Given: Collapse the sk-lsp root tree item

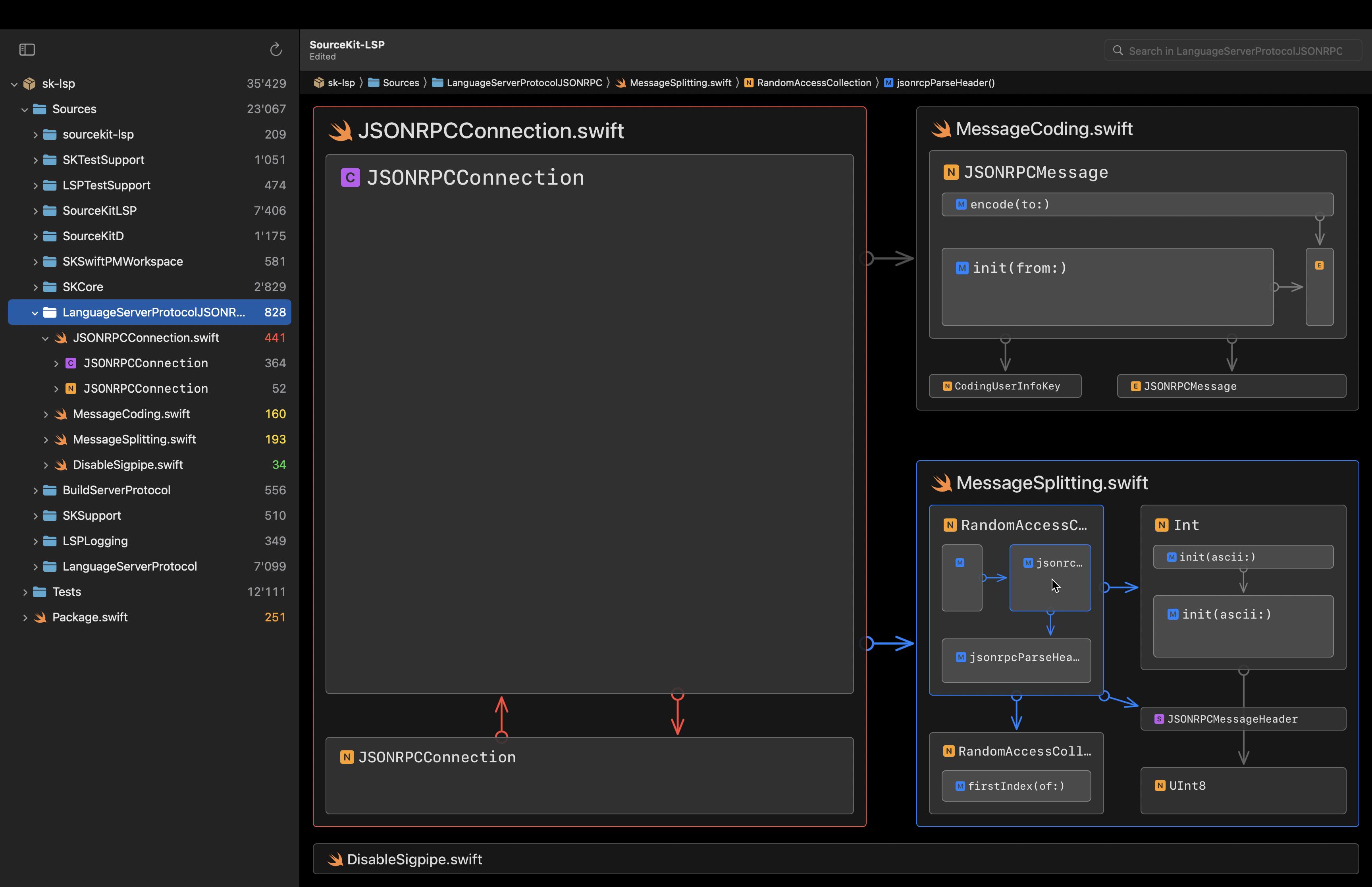Looking at the screenshot, I should pos(14,84).
